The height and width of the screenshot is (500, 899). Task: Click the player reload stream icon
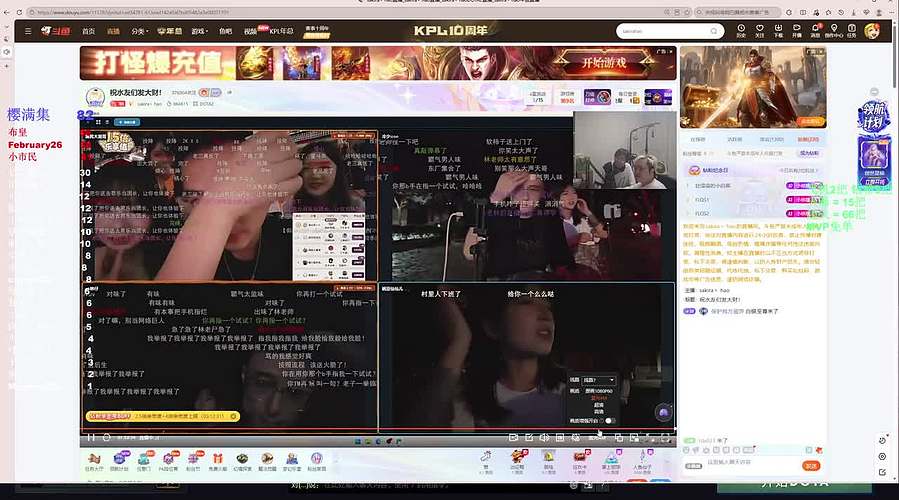click(x=106, y=437)
